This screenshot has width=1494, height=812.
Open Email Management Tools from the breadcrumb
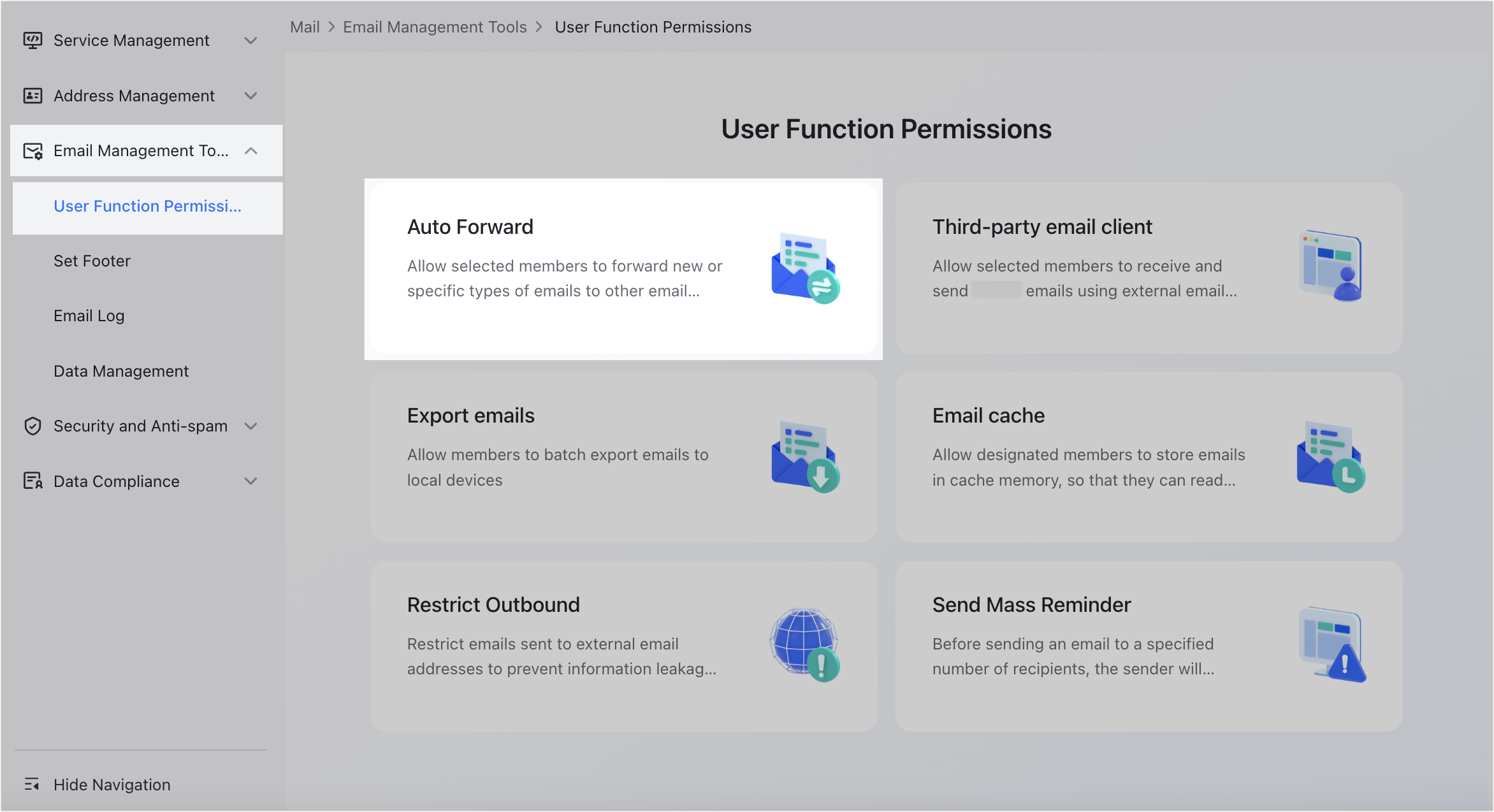(x=435, y=27)
